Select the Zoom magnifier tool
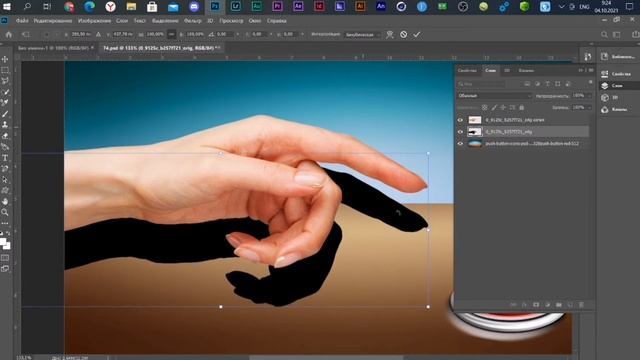 pos(5,212)
